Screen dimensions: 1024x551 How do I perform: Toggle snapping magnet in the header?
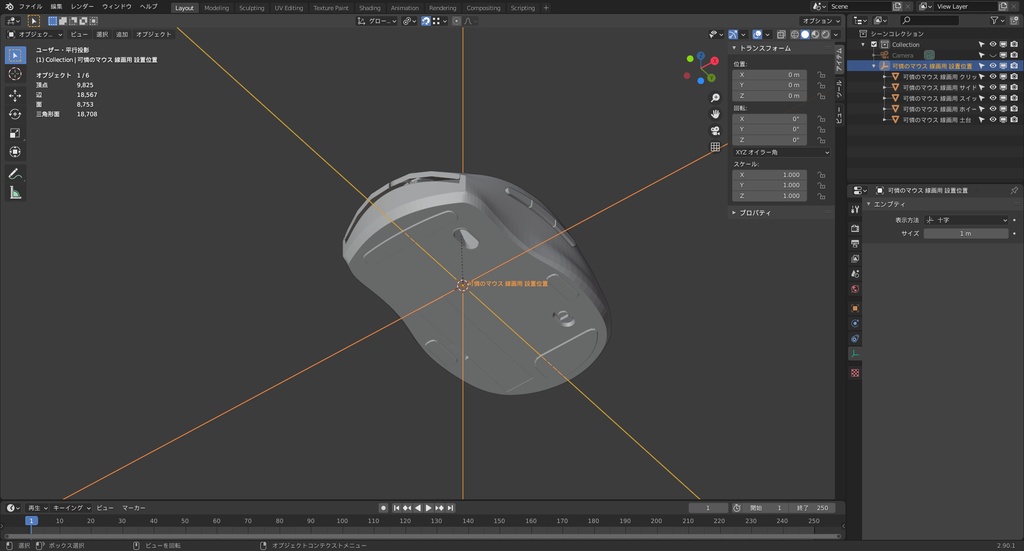point(425,21)
